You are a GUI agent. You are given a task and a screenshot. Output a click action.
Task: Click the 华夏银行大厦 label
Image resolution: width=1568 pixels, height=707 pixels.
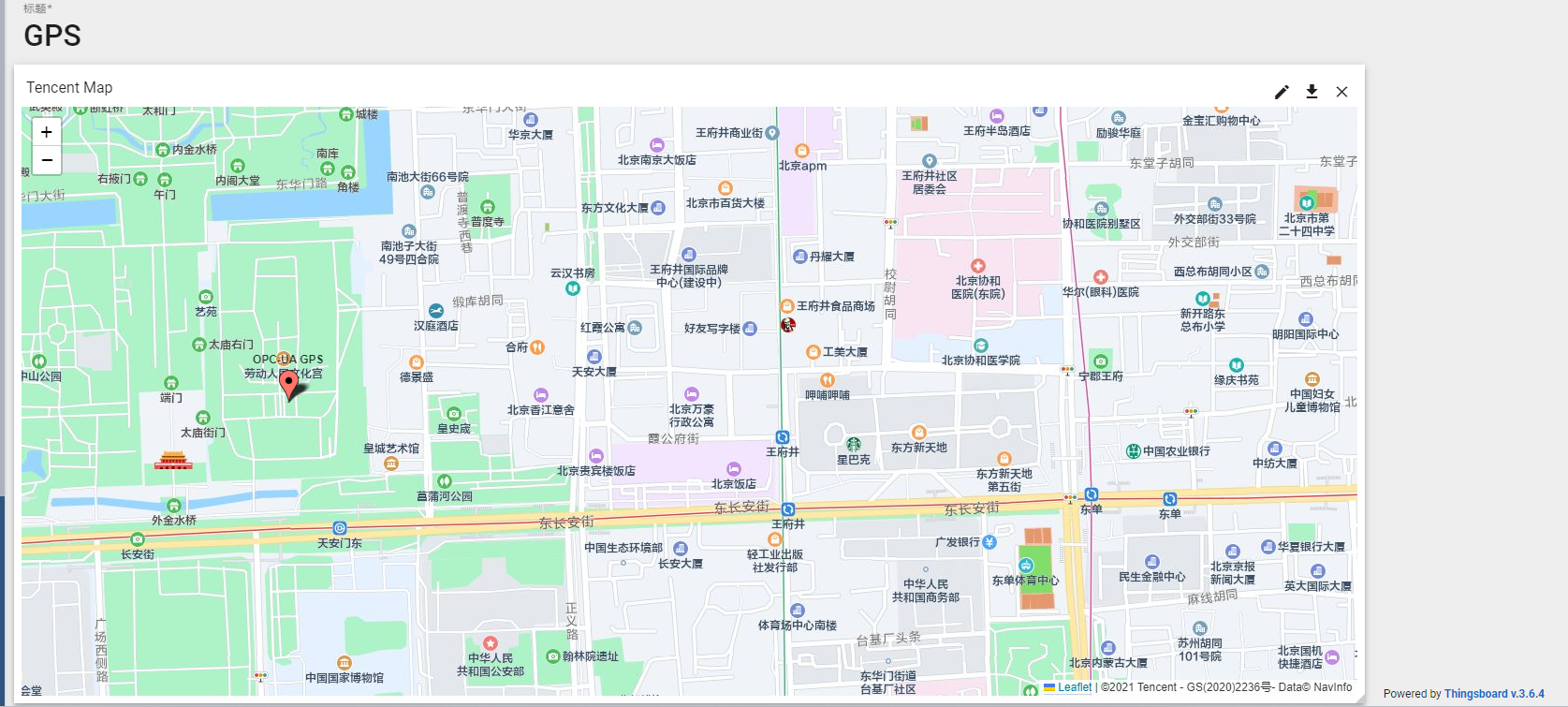tap(1312, 547)
